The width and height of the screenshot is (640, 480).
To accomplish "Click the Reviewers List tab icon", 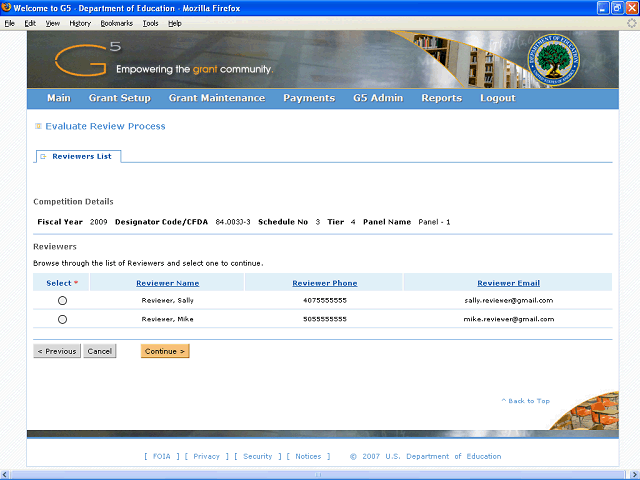I will (x=43, y=157).
